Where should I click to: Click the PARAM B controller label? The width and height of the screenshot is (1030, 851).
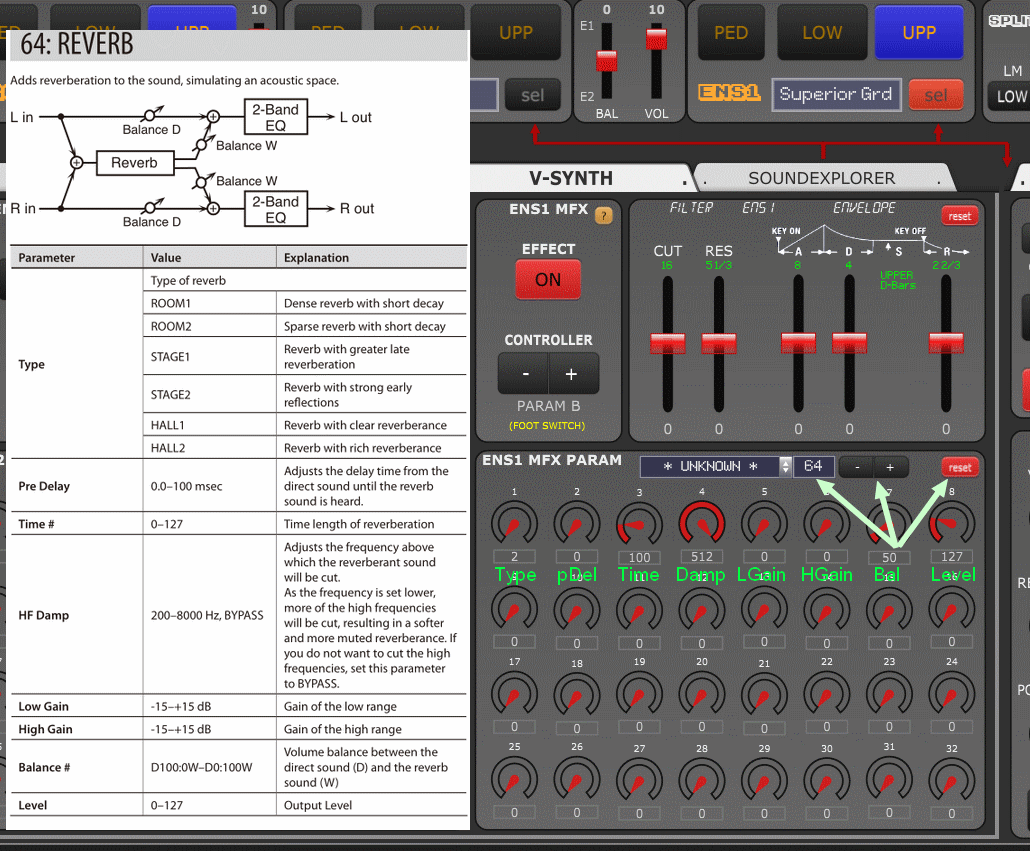(x=548, y=406)
